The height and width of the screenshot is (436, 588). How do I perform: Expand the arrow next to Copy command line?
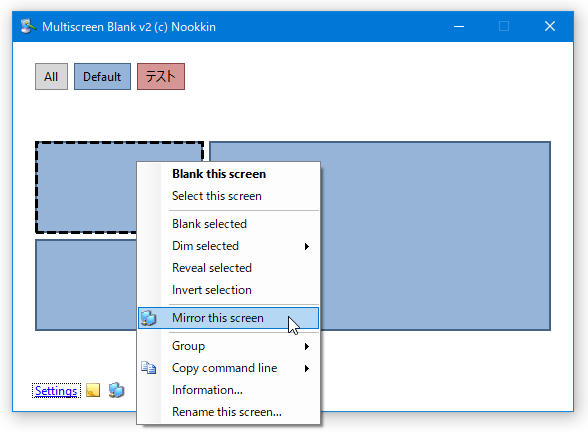tap(307, 368)
